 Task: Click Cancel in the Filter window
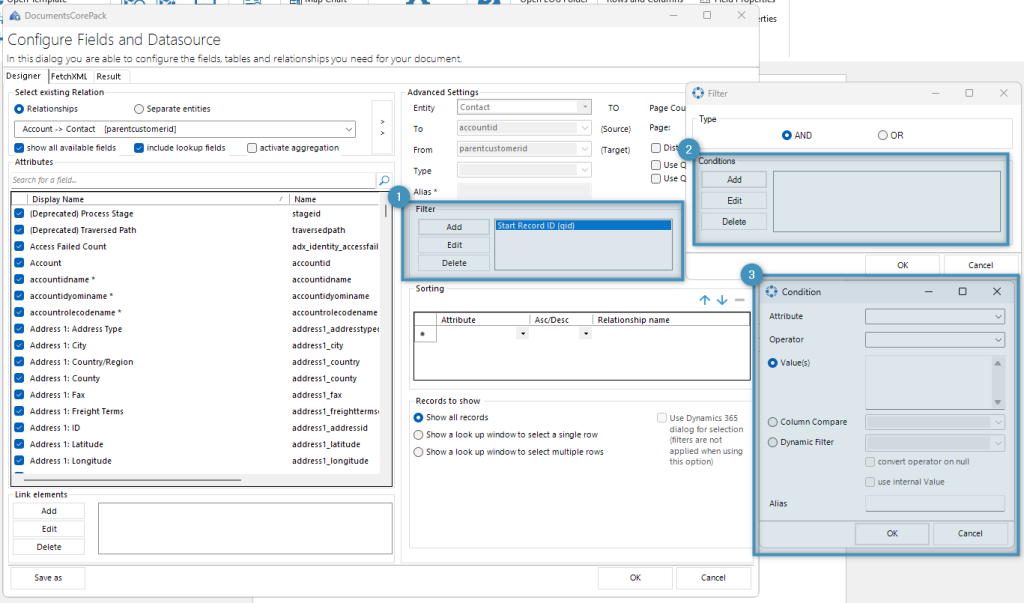click(980, 265)
